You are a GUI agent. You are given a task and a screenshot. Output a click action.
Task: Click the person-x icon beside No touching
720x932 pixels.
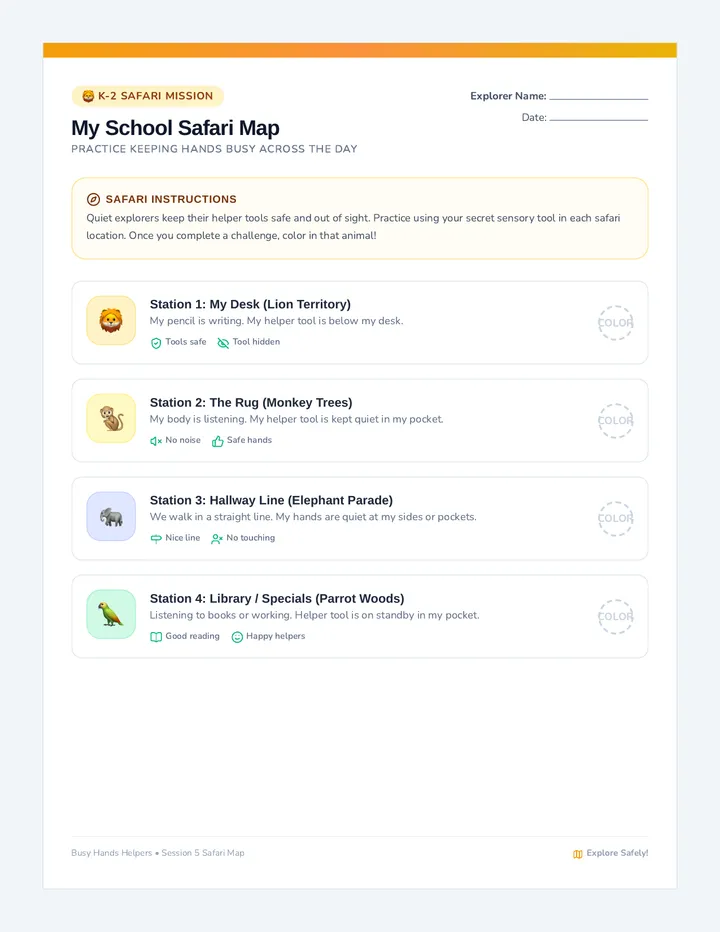(217, 539)
